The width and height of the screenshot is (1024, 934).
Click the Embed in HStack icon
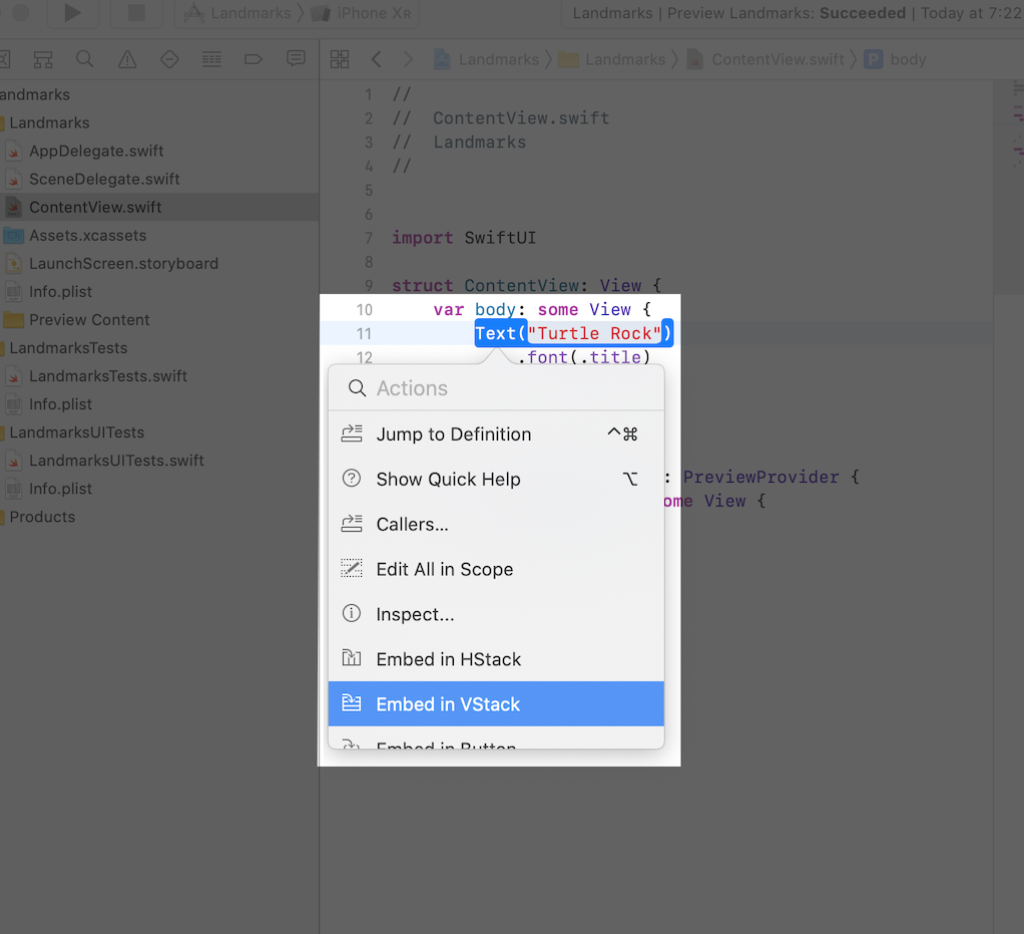point(351,658)
